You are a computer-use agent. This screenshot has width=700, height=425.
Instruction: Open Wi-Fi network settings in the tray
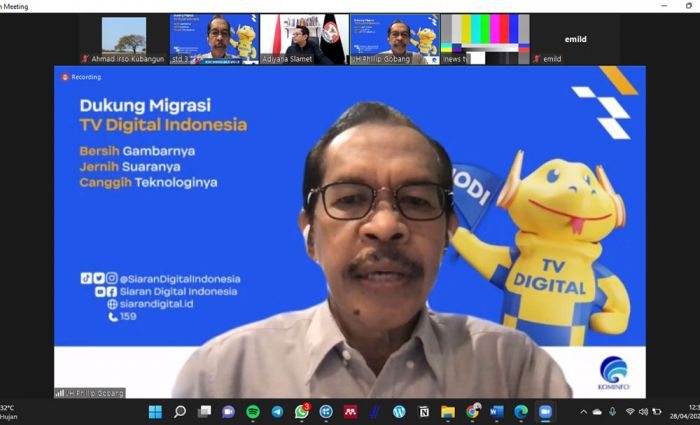[630, 412]
